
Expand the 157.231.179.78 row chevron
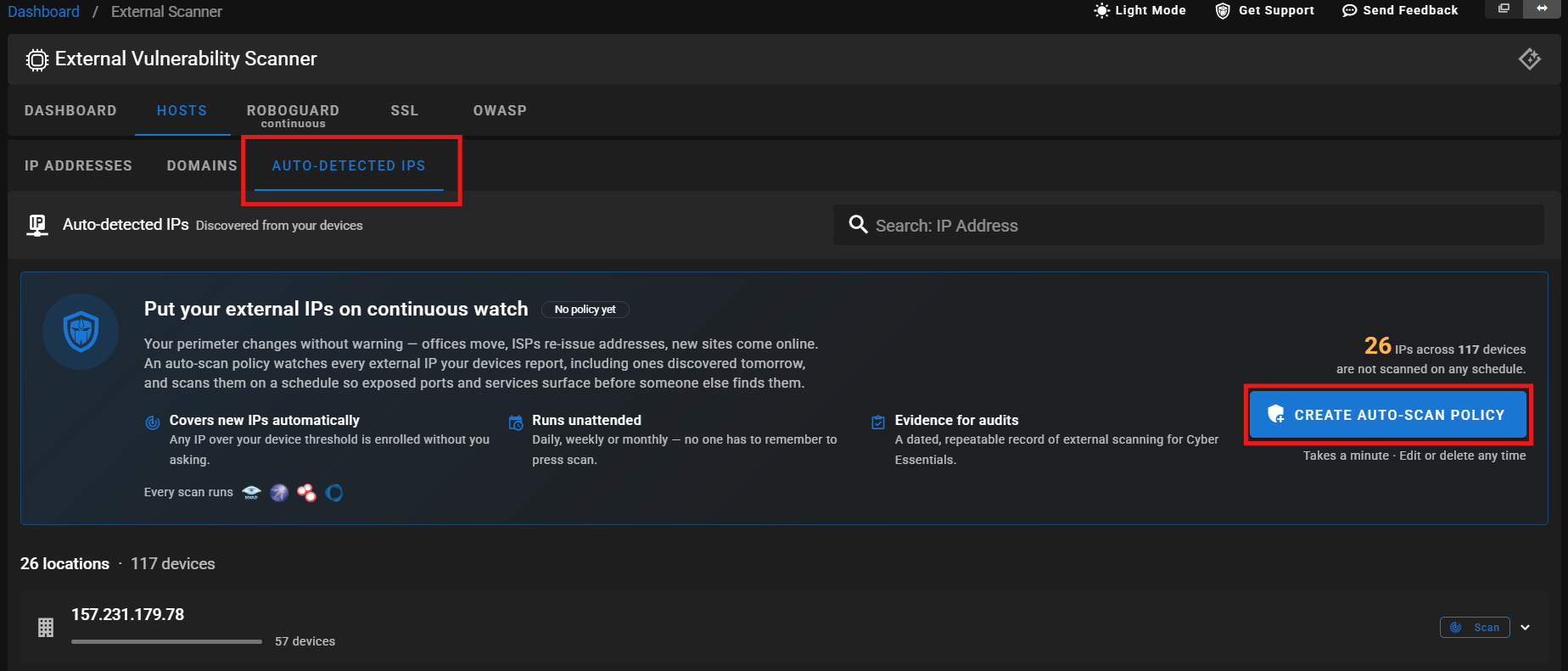[1526, 628]
